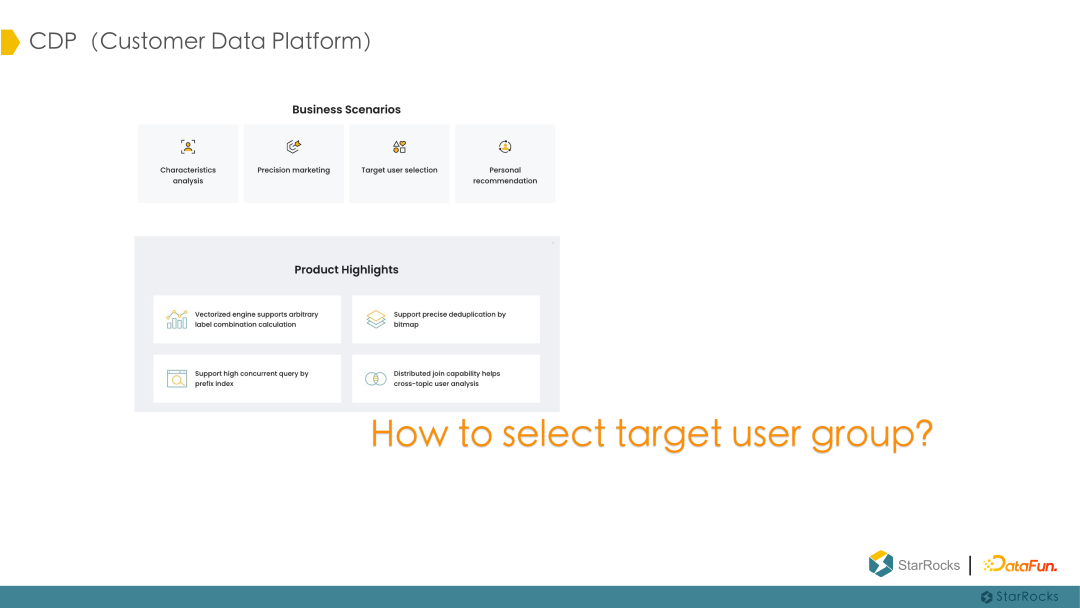Click the Precision marketing icon
This screenshot has height=608, width=1080.
point(293,147)
